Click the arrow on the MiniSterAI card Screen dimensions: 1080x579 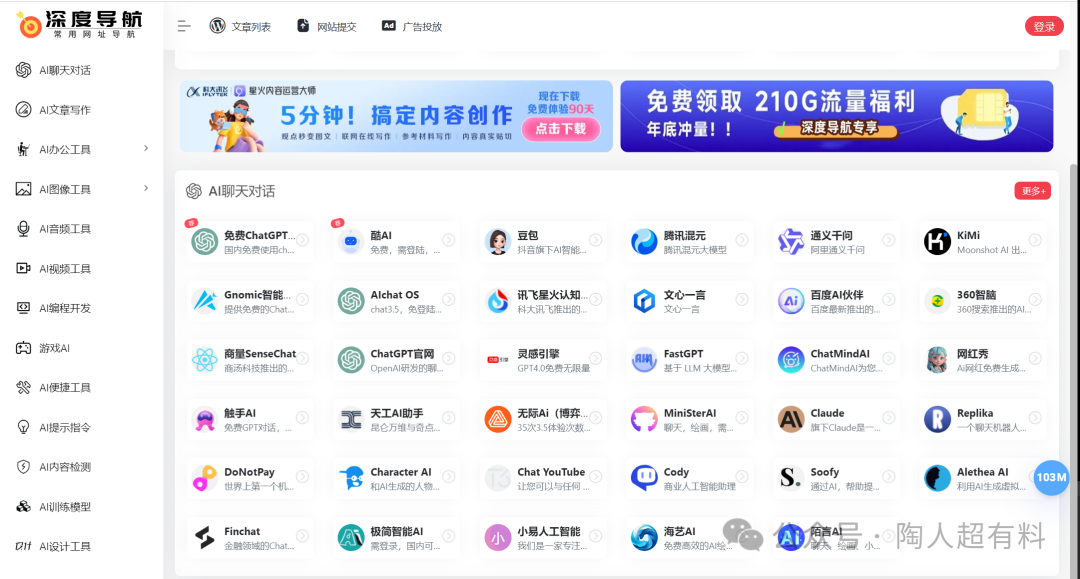[x=742, y=417]
